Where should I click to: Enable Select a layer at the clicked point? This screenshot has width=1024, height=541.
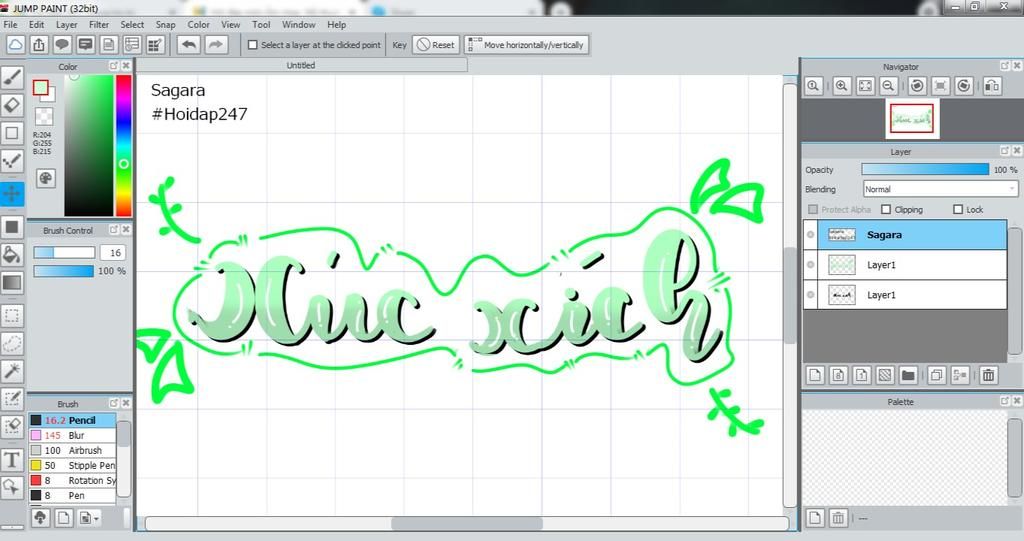click(x=253, y=45)
